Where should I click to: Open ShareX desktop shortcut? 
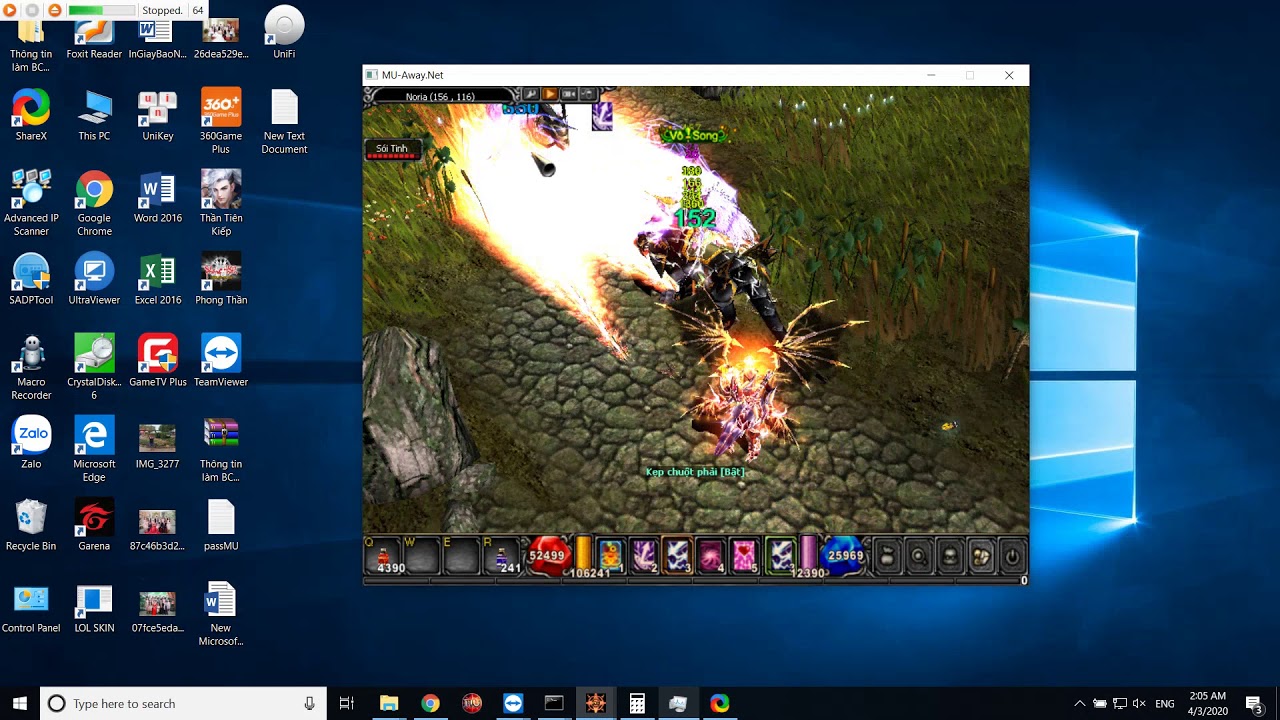(31, 115)
